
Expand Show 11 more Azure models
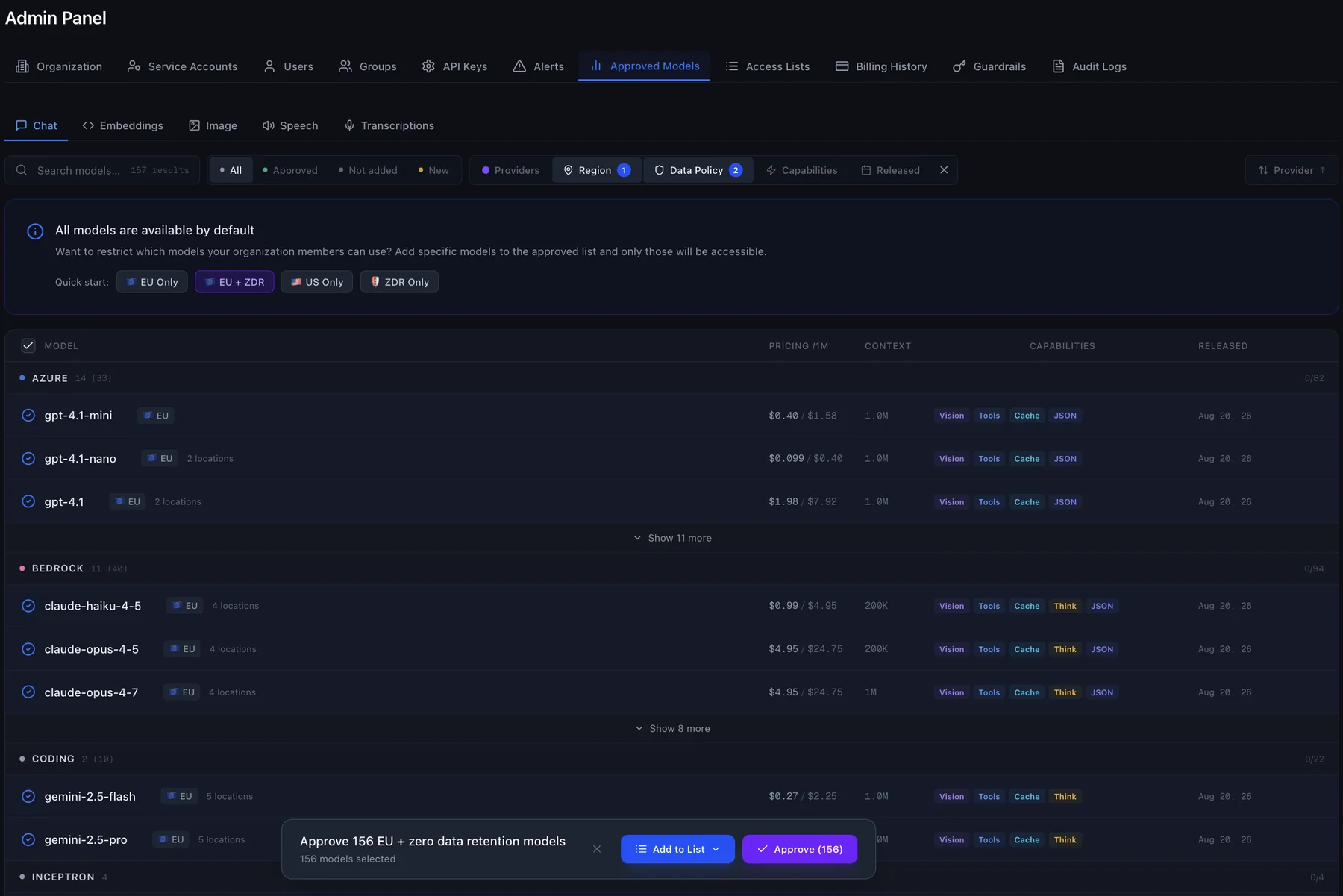[x=672, y=538]
